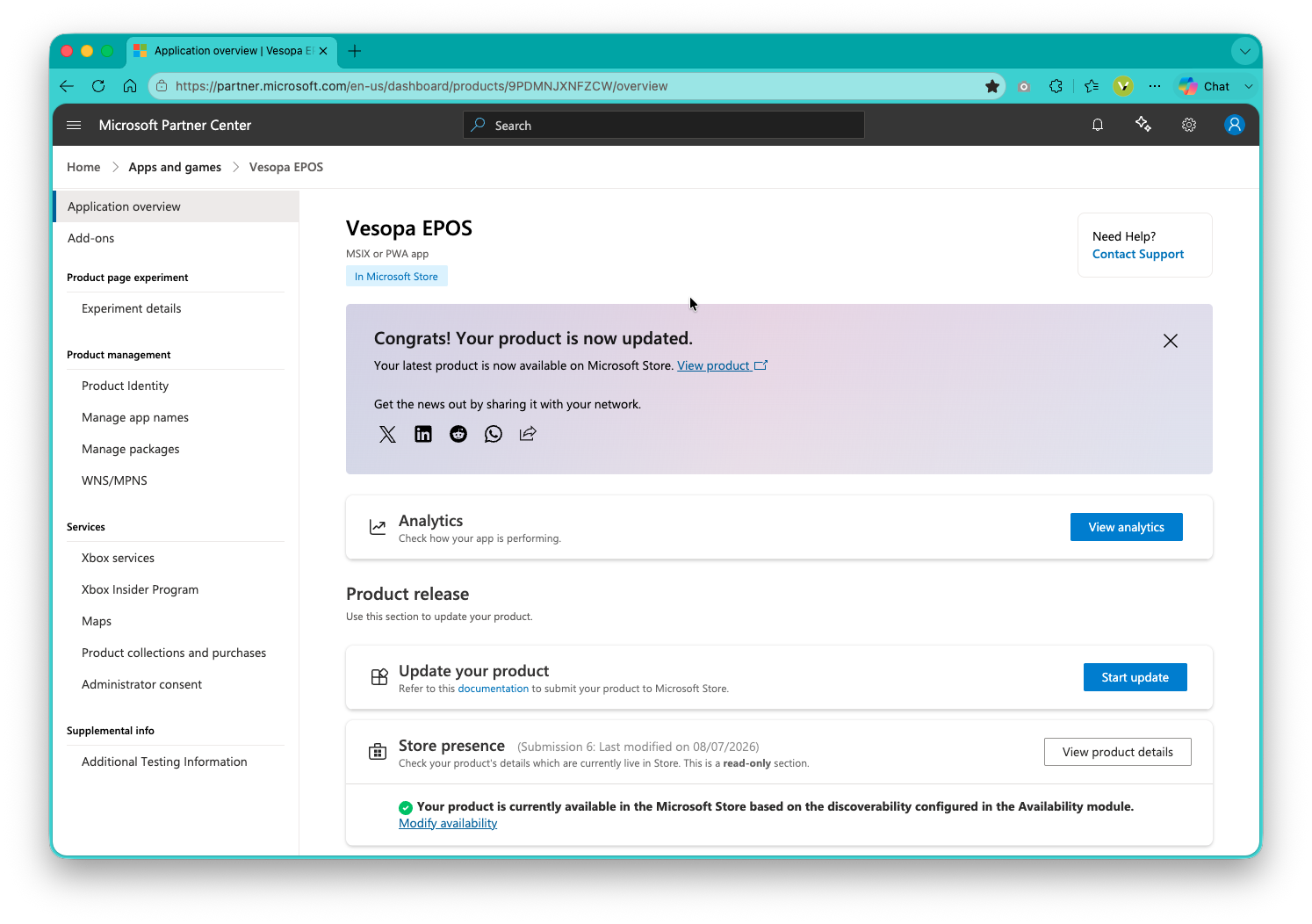Open the Copilot sparkle icon in header
The width and height of the screenshot is (1312, 924).
click(x=1143, y=125)
